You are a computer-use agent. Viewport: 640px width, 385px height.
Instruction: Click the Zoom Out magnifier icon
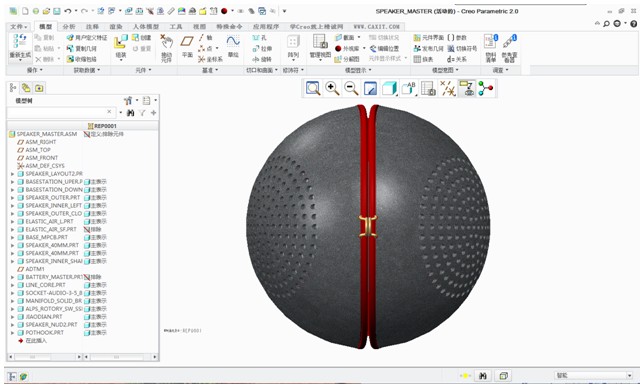351,88
